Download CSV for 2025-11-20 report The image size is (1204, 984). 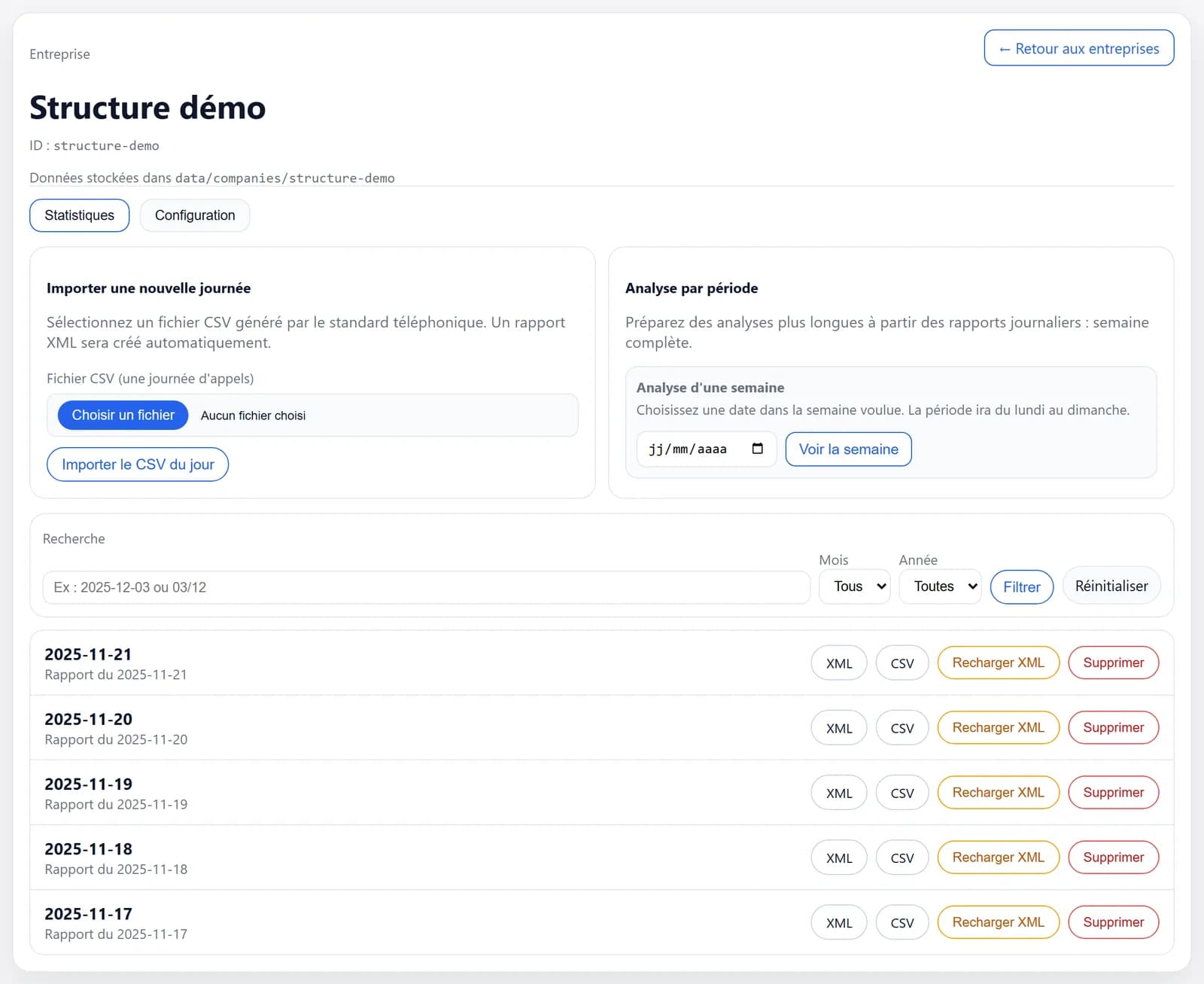click(902, 728)
